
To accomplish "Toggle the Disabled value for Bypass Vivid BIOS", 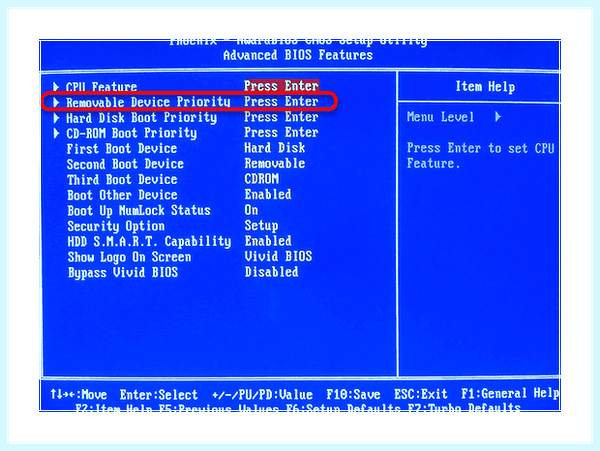I will click(x=271, y=272).
